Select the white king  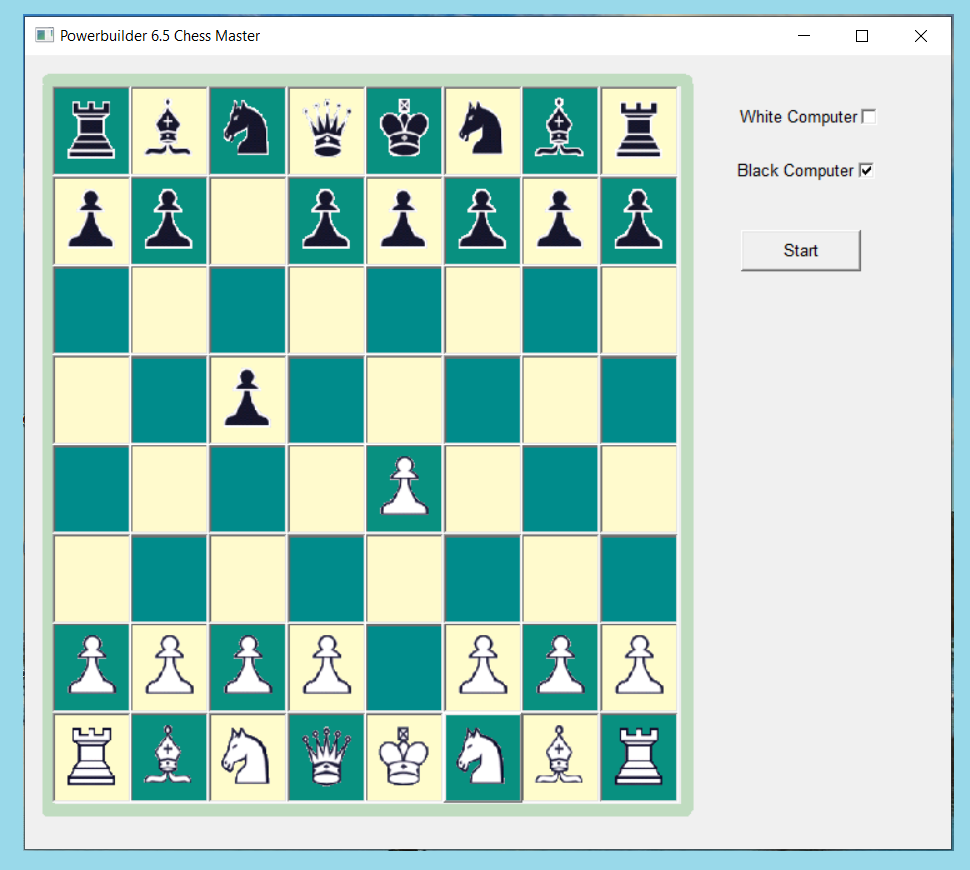pyautogui.click(x=404, y=757)
